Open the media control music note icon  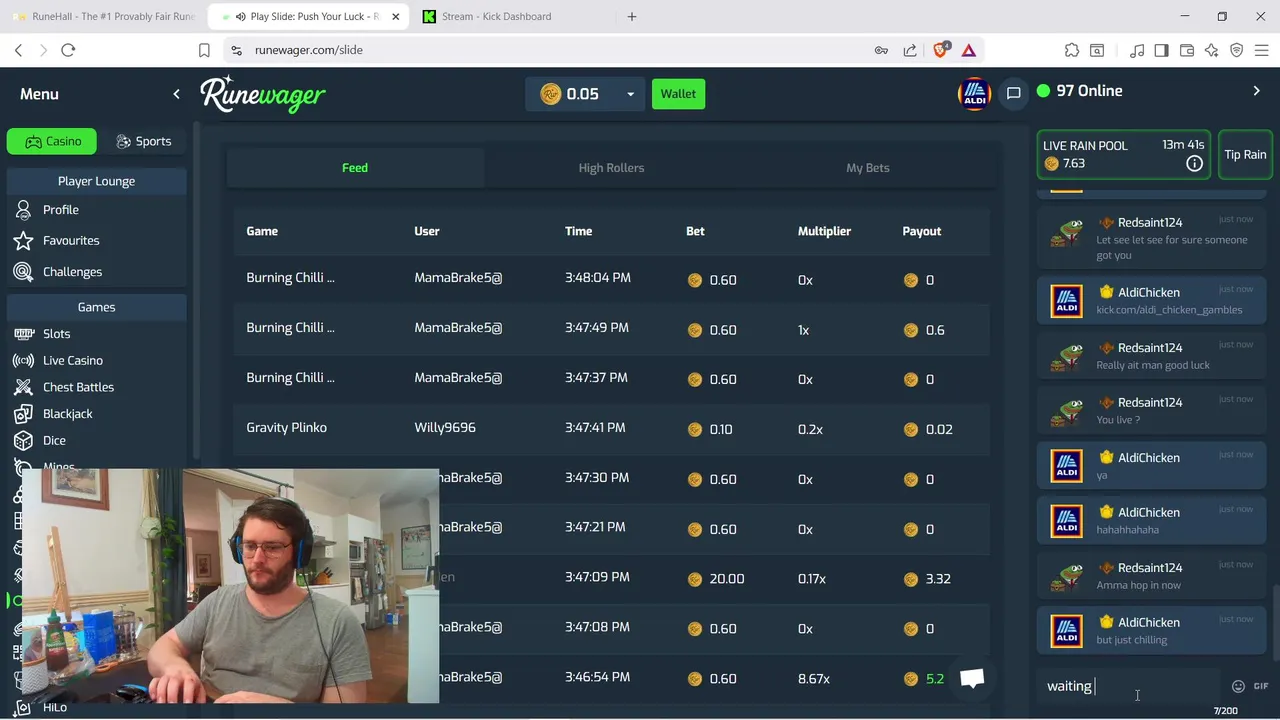click(x=1137, y=50)
